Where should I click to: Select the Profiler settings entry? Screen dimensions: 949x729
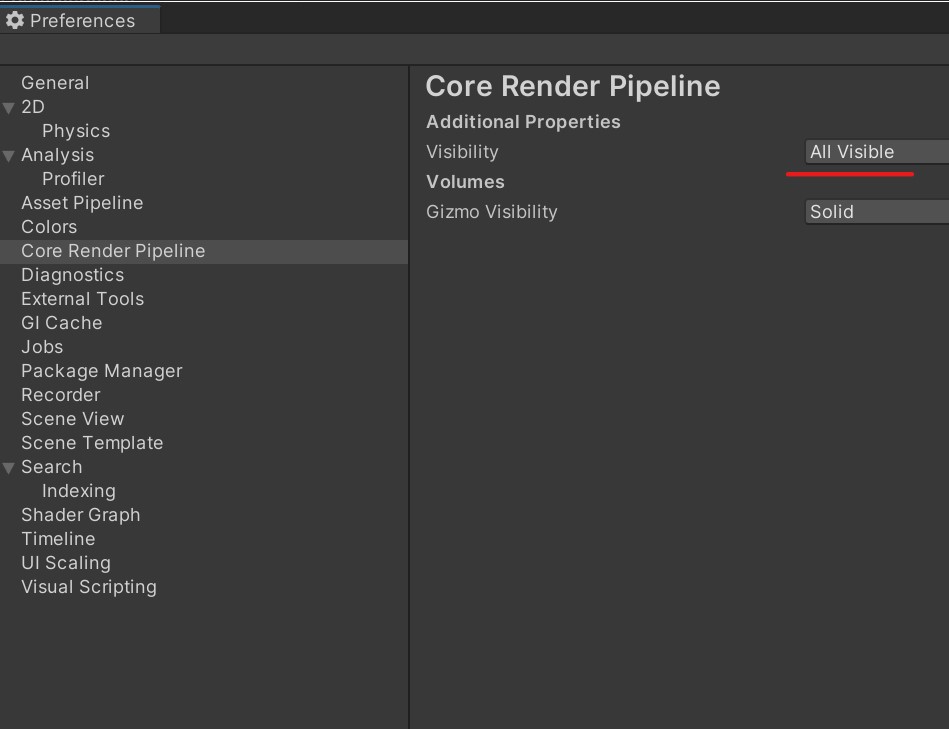pyautogui.click(x=72, y=178)
